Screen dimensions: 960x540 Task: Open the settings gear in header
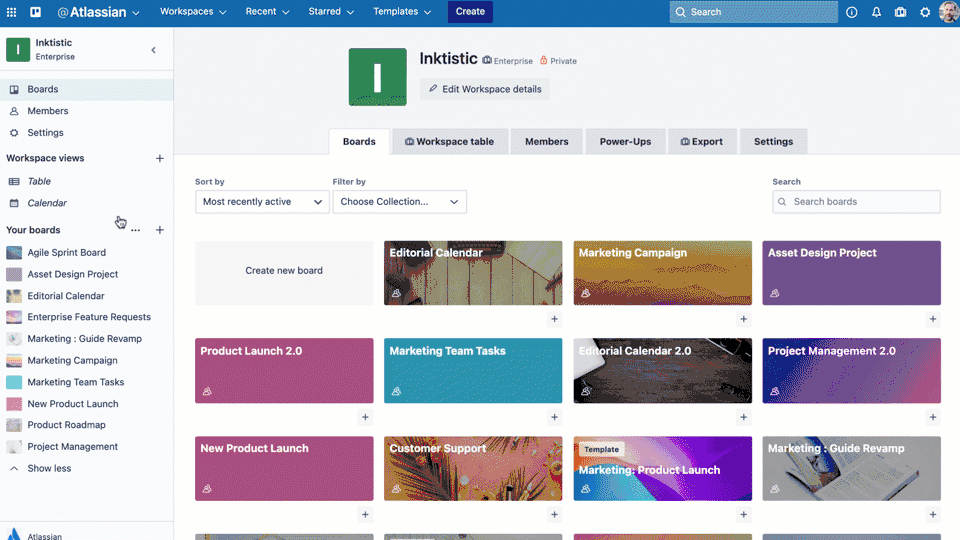click(925, 12)
